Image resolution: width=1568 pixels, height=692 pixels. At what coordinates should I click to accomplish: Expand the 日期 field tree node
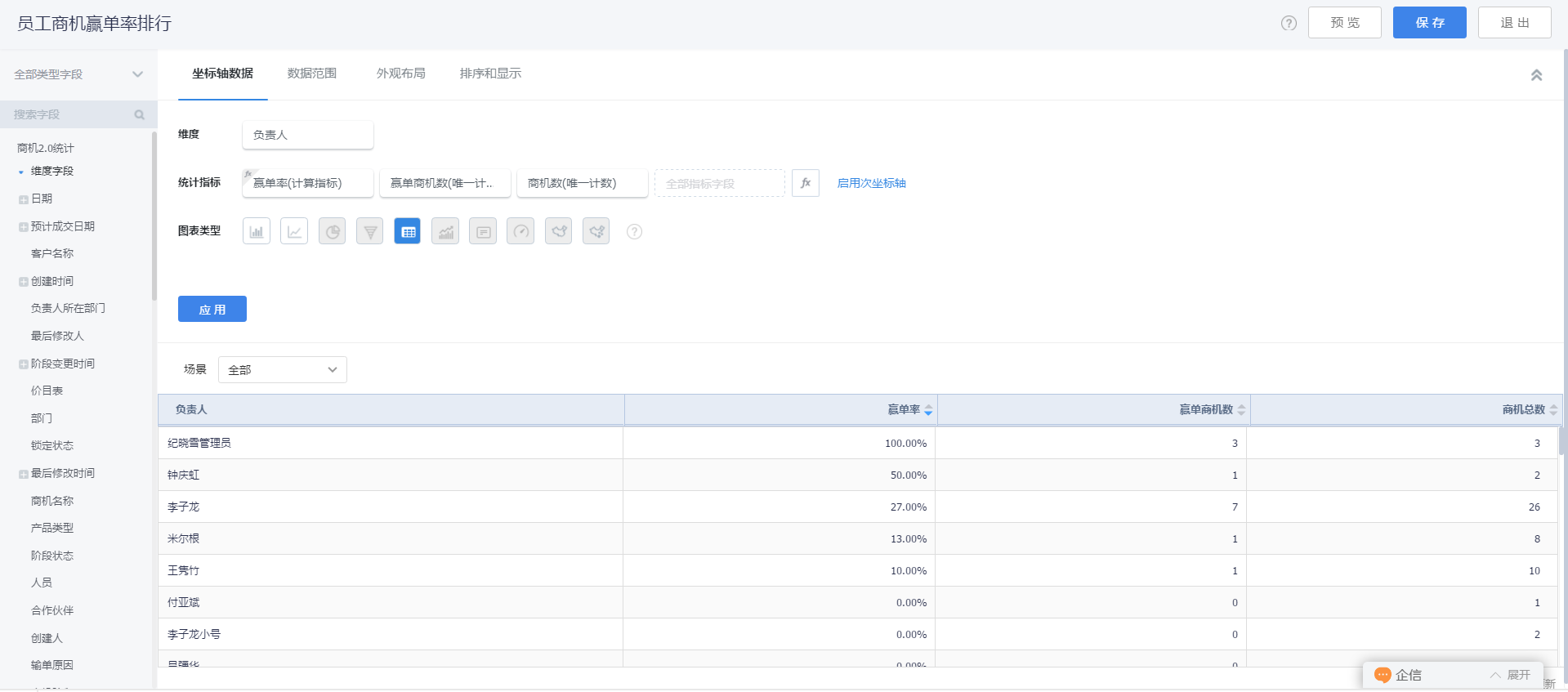coord(24,199)
